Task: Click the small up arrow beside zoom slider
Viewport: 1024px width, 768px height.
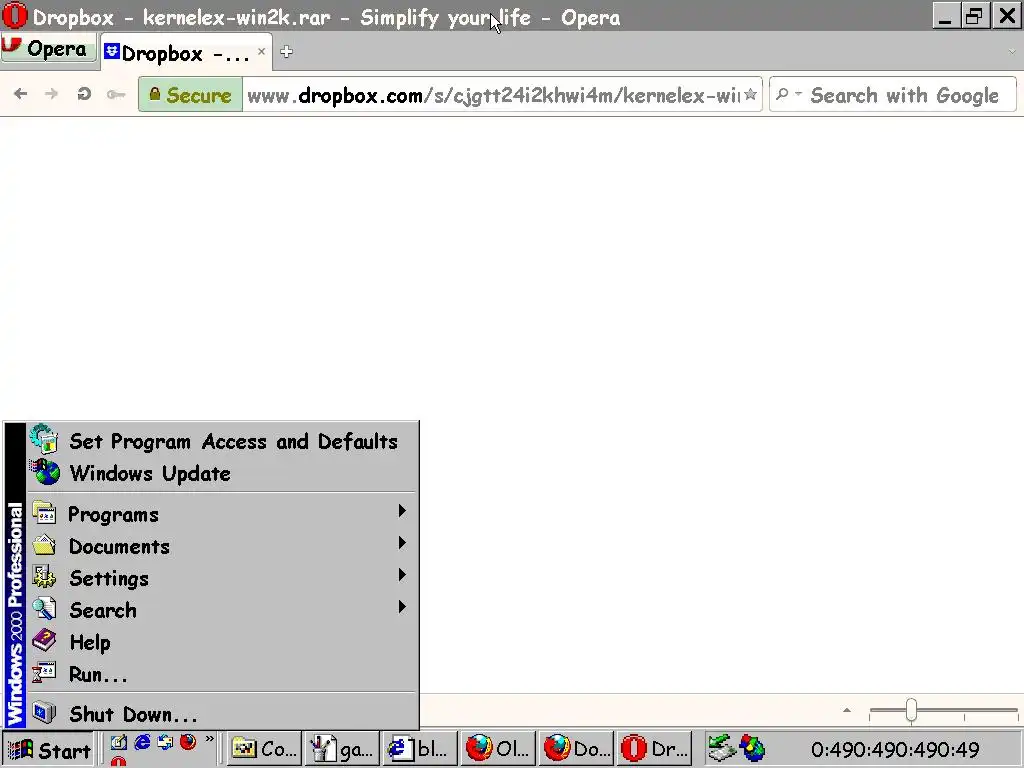Action: (847, 710)
